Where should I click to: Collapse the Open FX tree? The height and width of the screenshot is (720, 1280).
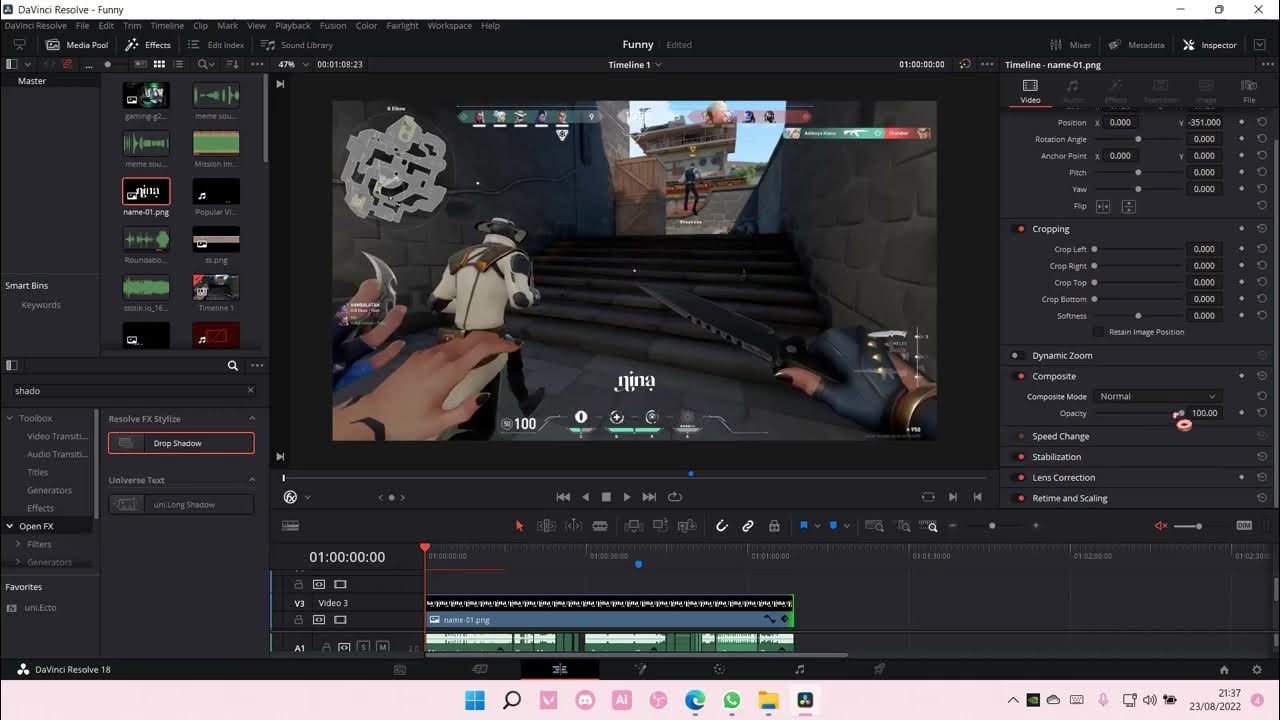(x=10, y=526)
